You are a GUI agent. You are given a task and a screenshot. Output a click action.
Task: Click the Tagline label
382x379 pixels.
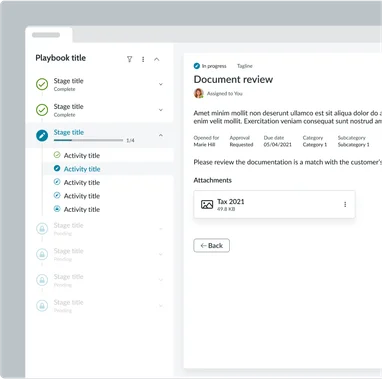[x=245, y=66]
